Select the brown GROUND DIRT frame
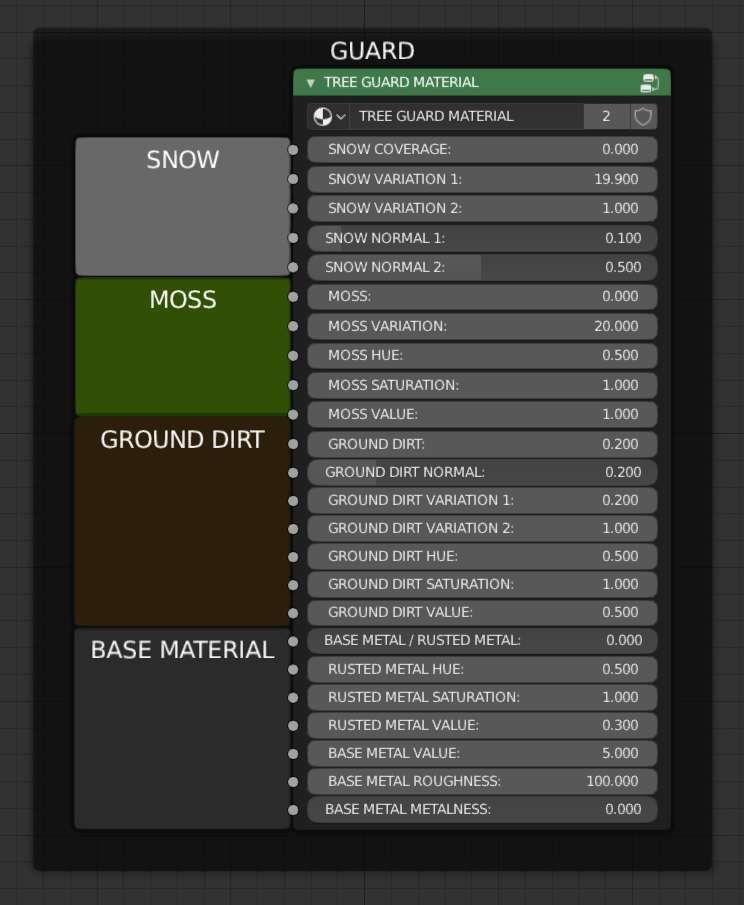Viewport: 744px width, 905px height. 182,522
